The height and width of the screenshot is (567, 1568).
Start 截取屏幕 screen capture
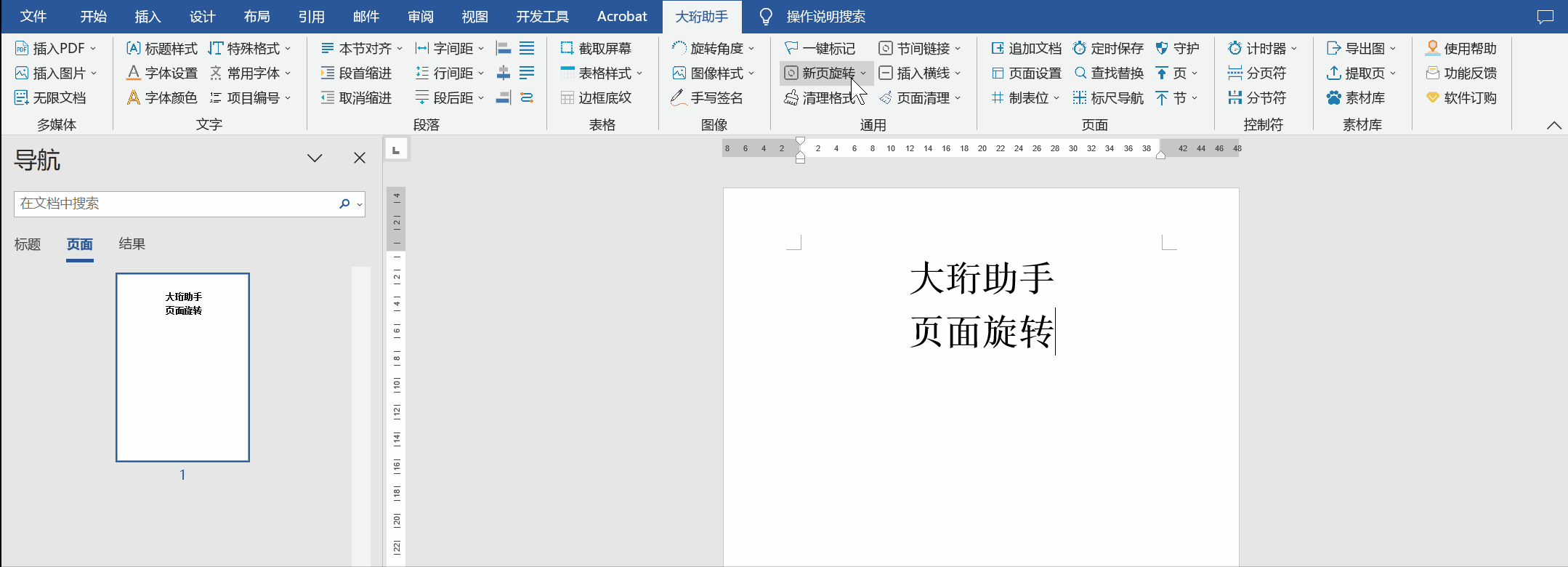coord(596,48)
